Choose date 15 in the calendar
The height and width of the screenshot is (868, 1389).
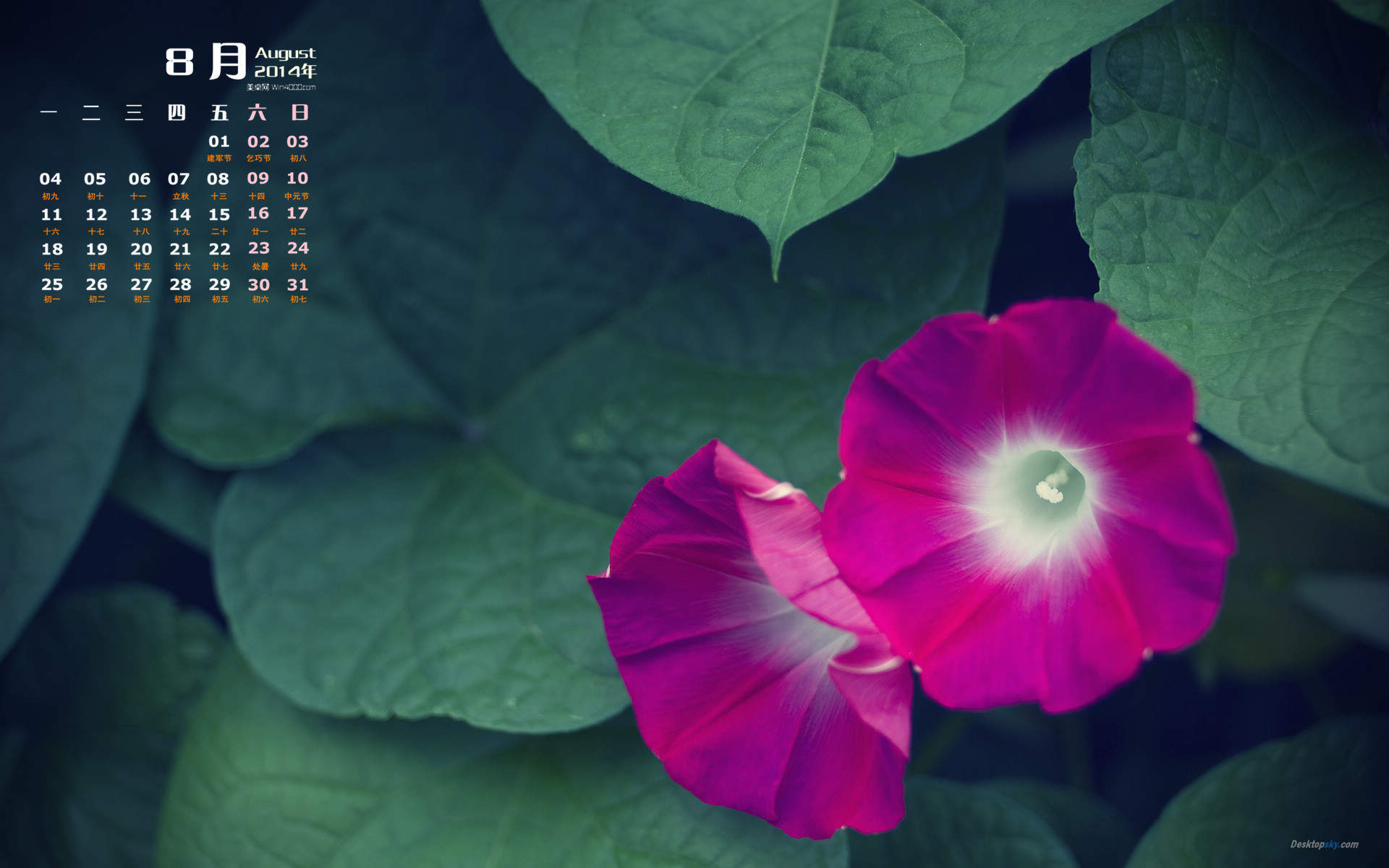click(x=219, y=215)
